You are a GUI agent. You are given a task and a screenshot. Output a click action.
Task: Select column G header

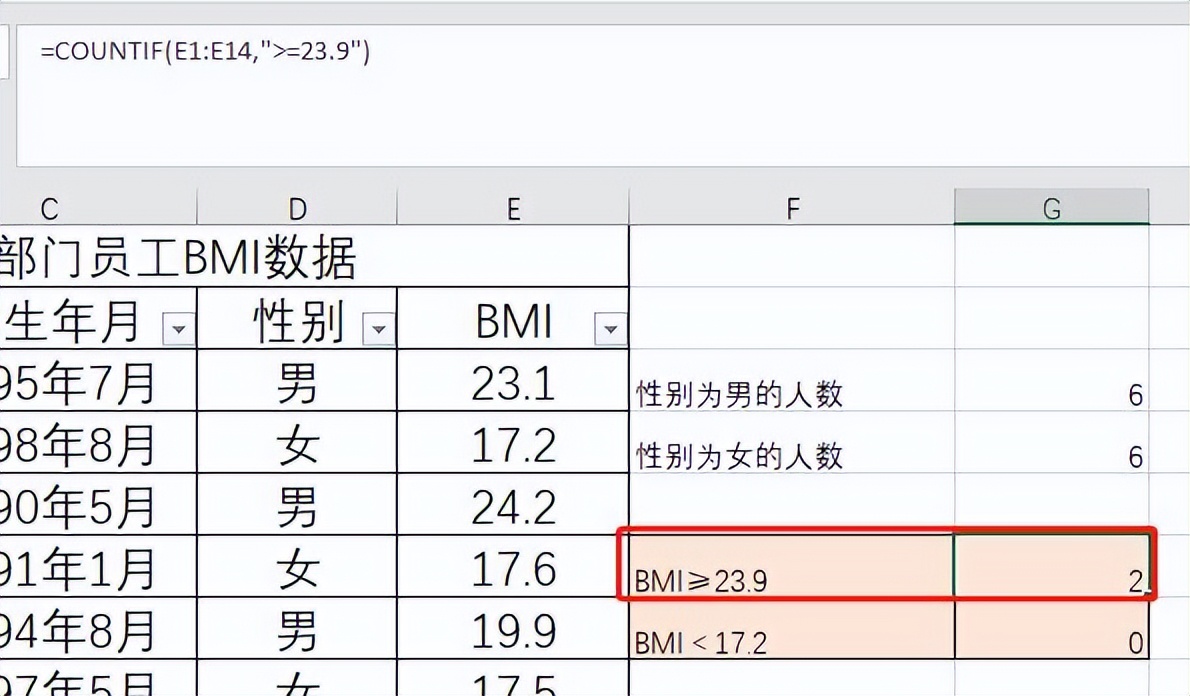pyautogui.click(x=1051, y=209)
